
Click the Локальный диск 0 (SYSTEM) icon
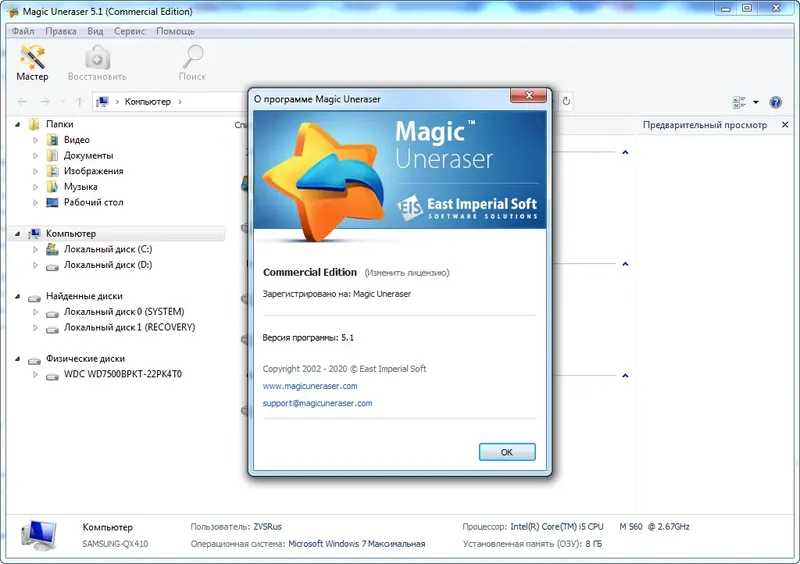pos(52,313)
